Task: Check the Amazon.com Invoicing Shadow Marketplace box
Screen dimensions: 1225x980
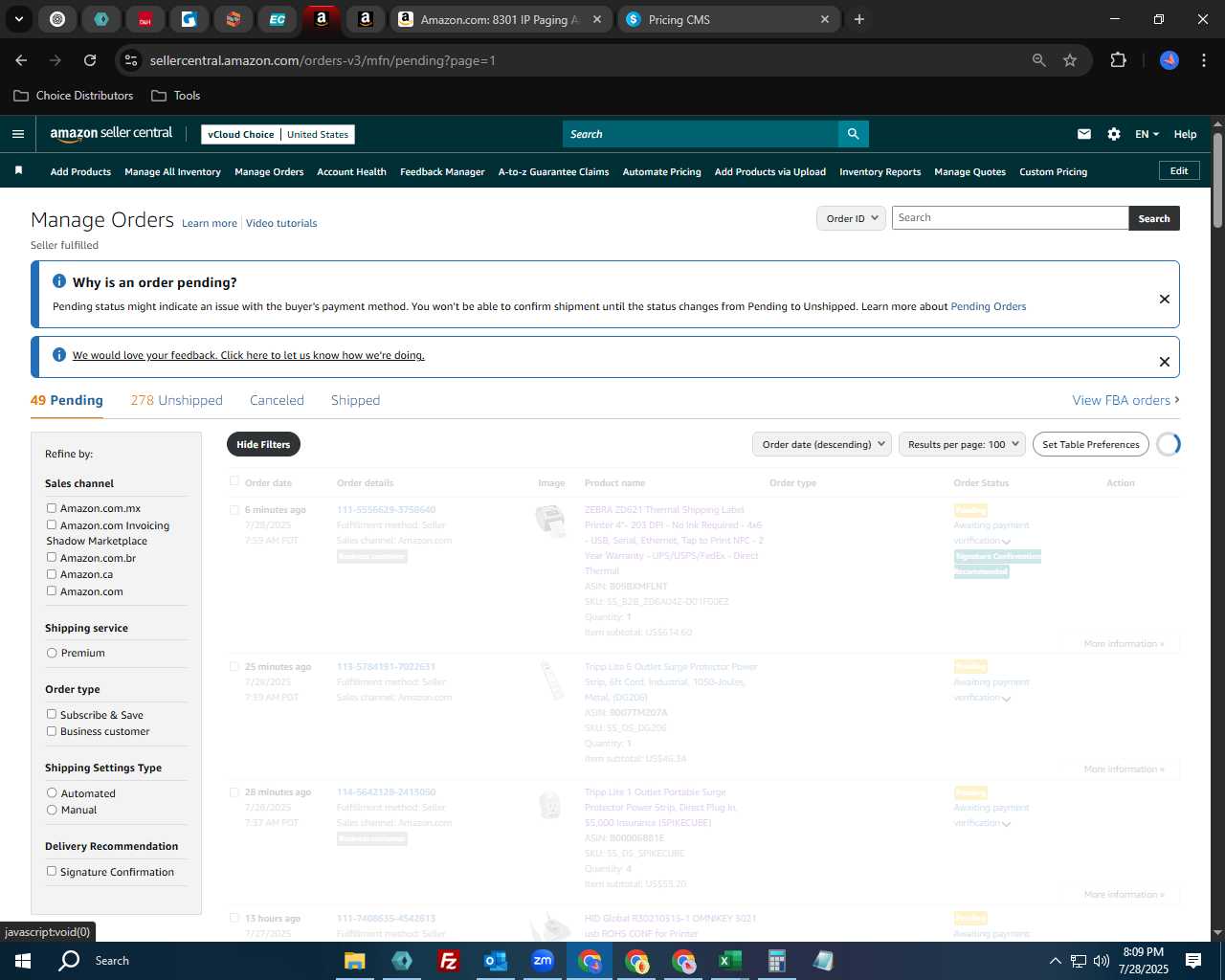Action: [x=52, y=524]
